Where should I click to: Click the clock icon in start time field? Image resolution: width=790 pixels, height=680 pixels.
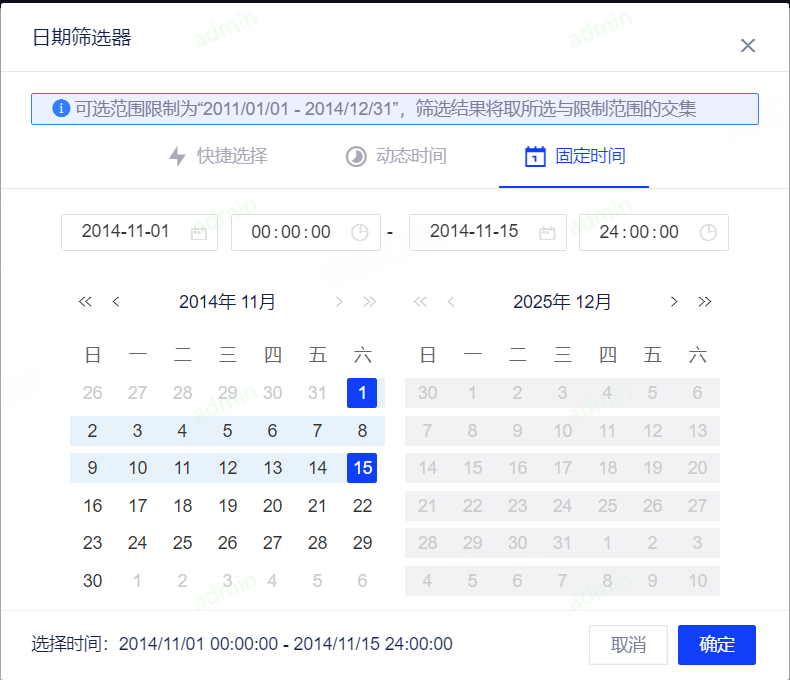click(x=360, y=232)
